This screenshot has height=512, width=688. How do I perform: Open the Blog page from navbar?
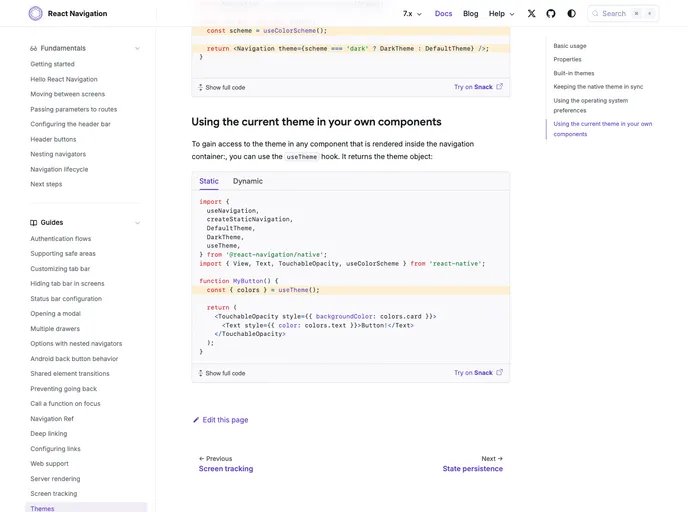(x=470, y=14)
